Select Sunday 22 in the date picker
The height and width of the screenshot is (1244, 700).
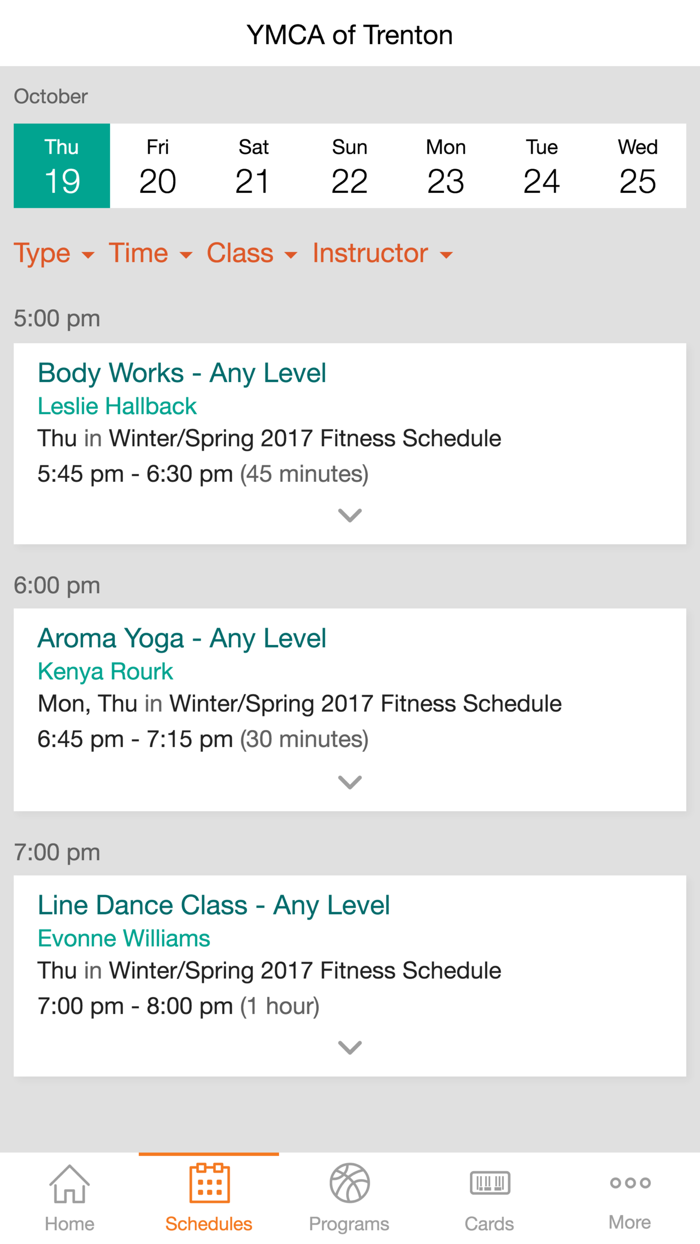coord(349,165)
